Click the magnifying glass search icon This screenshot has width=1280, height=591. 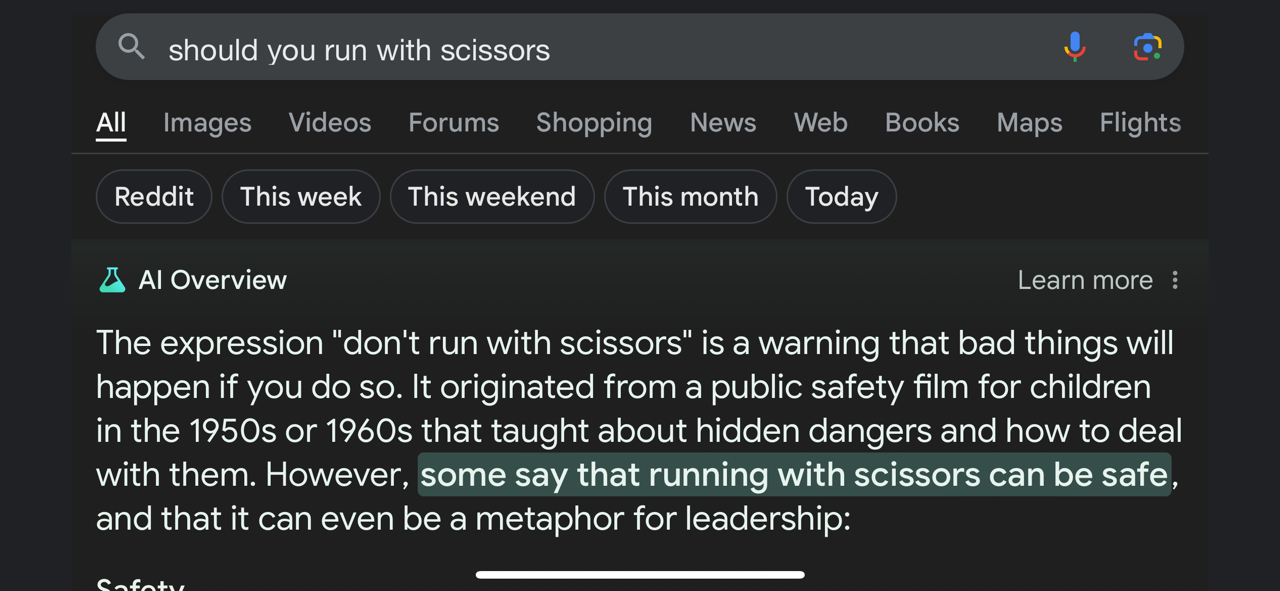(131, 46)
